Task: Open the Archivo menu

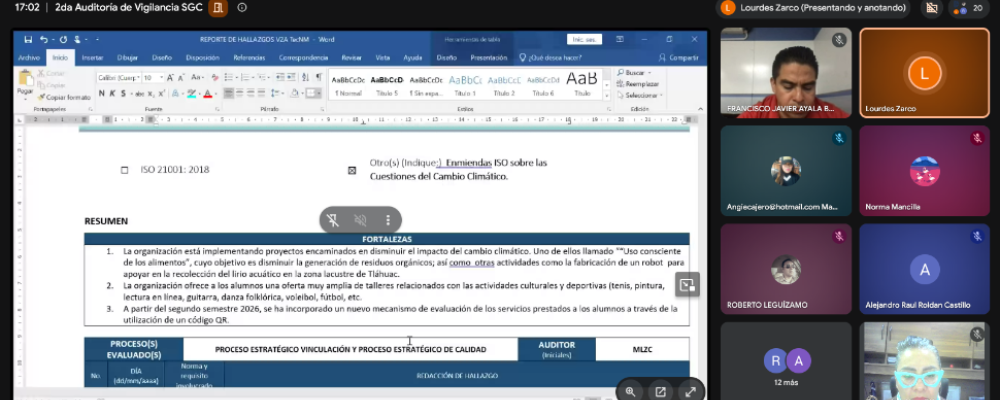Action: (x=29, y=57)
